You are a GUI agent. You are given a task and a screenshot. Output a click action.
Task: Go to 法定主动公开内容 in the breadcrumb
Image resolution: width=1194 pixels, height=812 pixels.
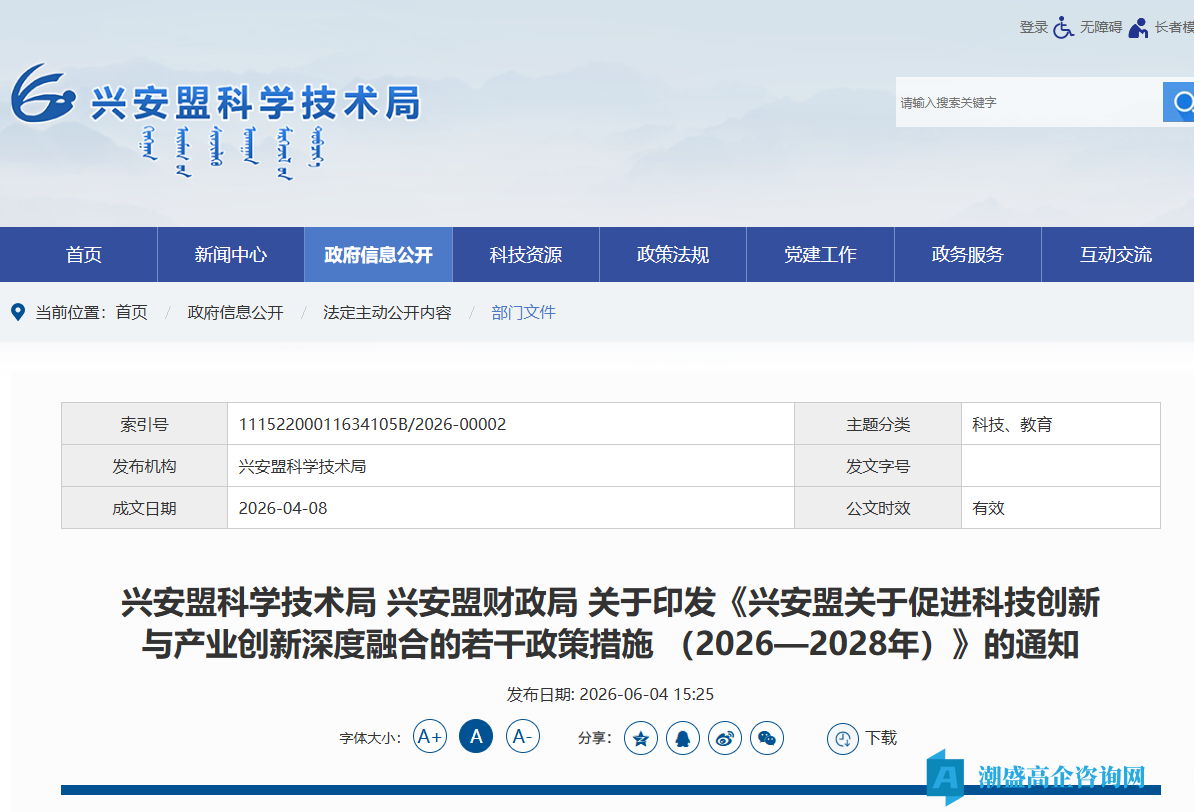point(387,312)
